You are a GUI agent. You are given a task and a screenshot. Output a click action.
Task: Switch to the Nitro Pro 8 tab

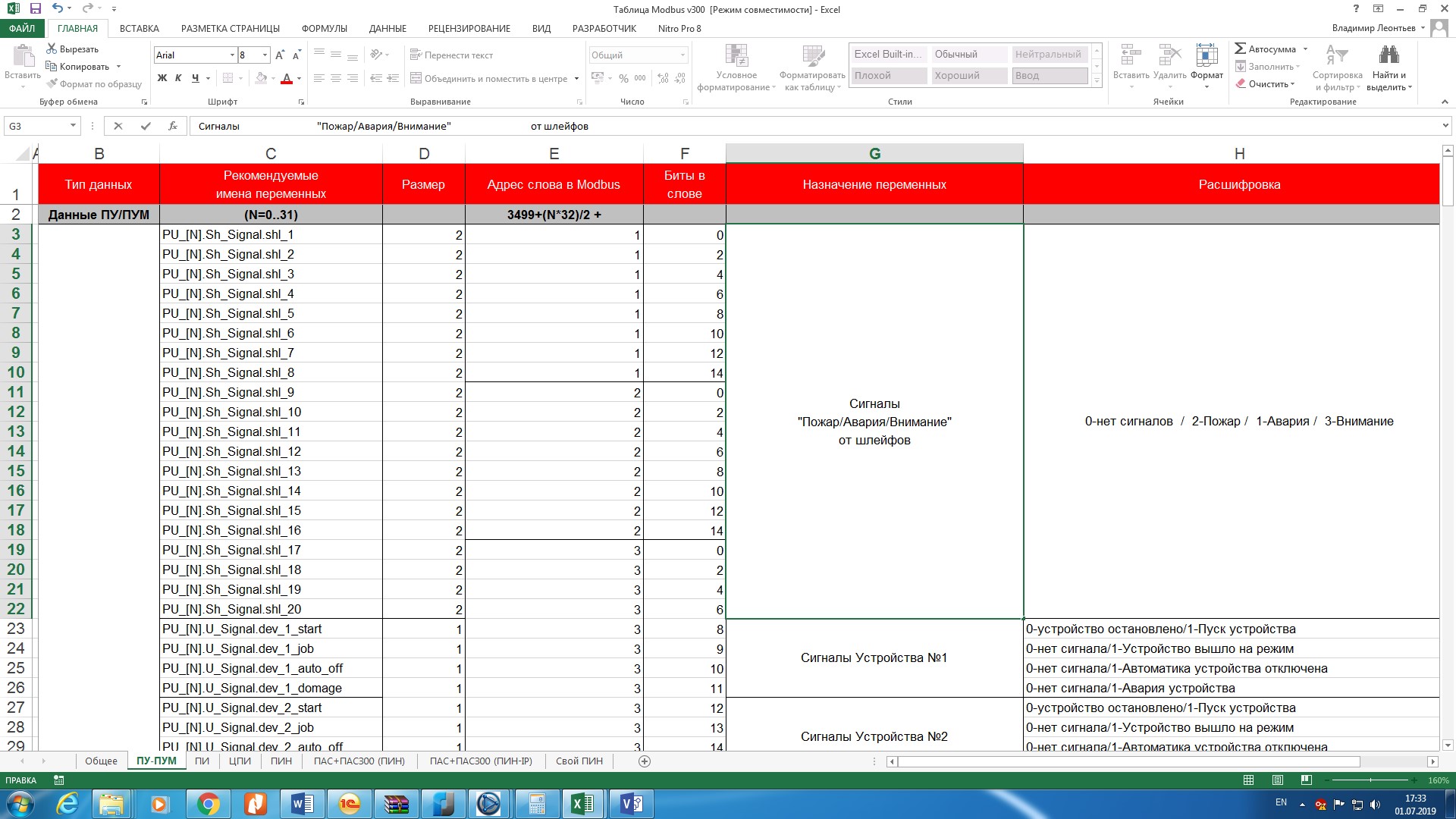click(x=679, y=28)
